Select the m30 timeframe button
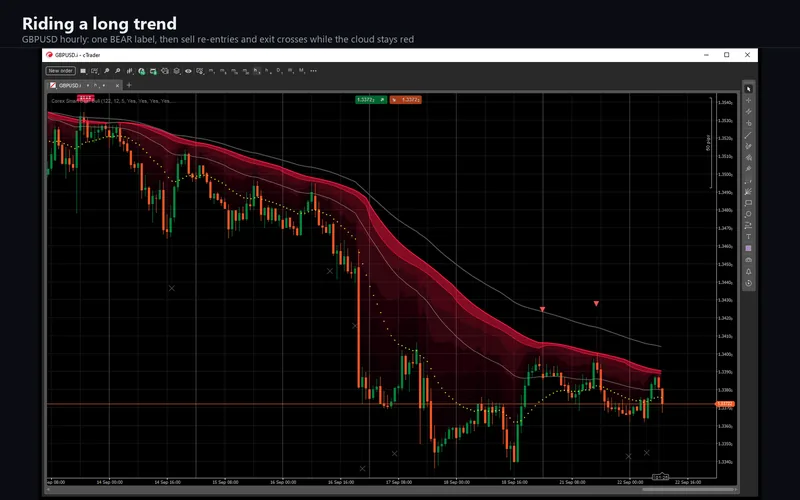 click(245, 71)
